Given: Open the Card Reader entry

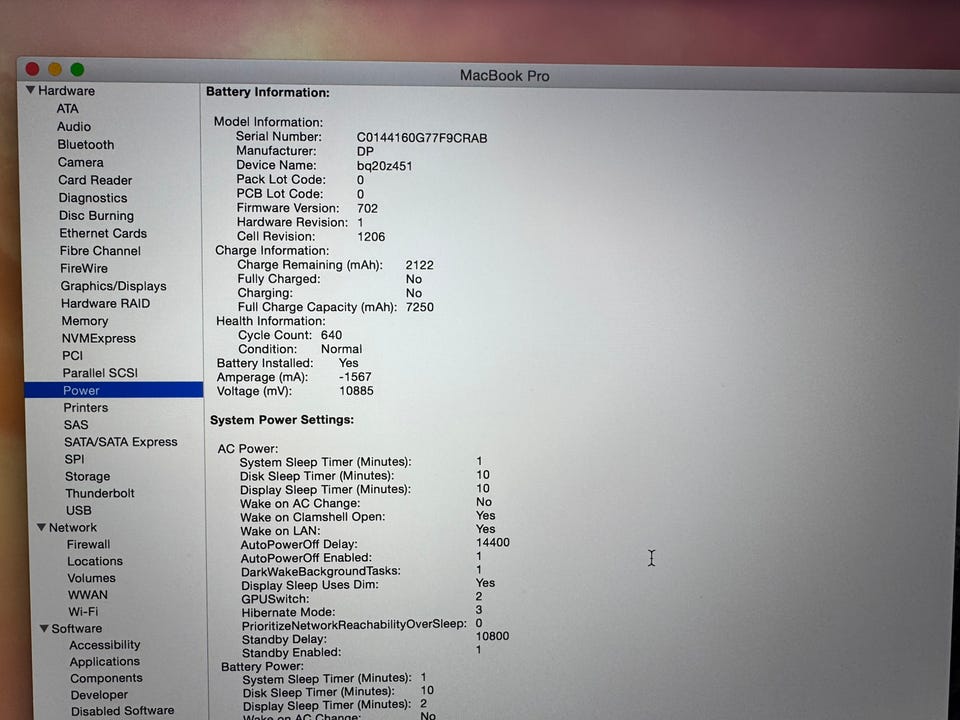Looking at the screenshot, I should tap(95, 180).
